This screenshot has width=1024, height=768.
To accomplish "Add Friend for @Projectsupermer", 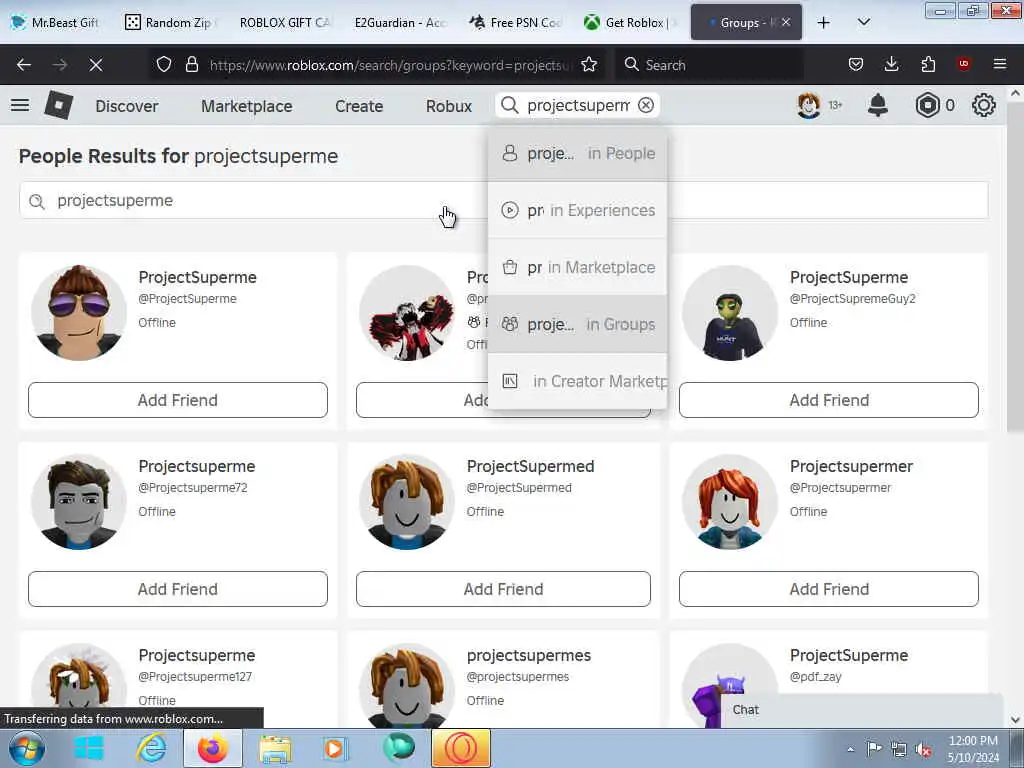I will pyautogui.click(x=829, y=589).
